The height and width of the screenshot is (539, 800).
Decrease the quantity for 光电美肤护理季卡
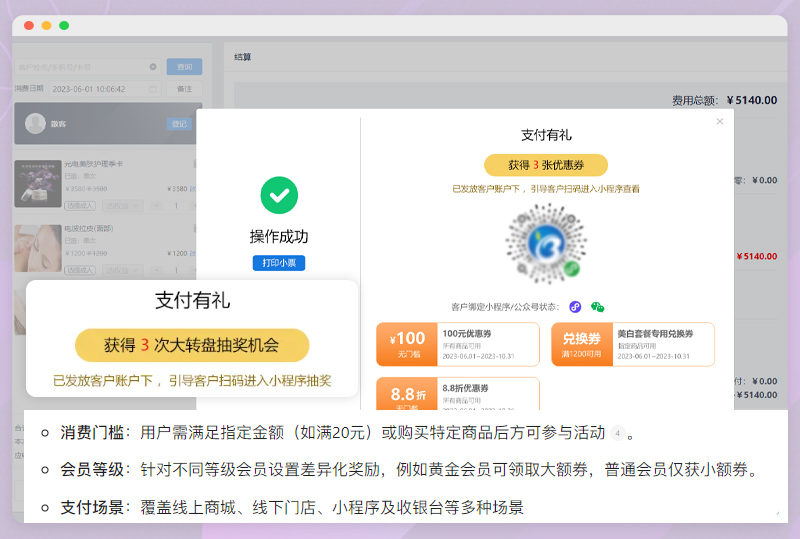click(x=157, y=206)
